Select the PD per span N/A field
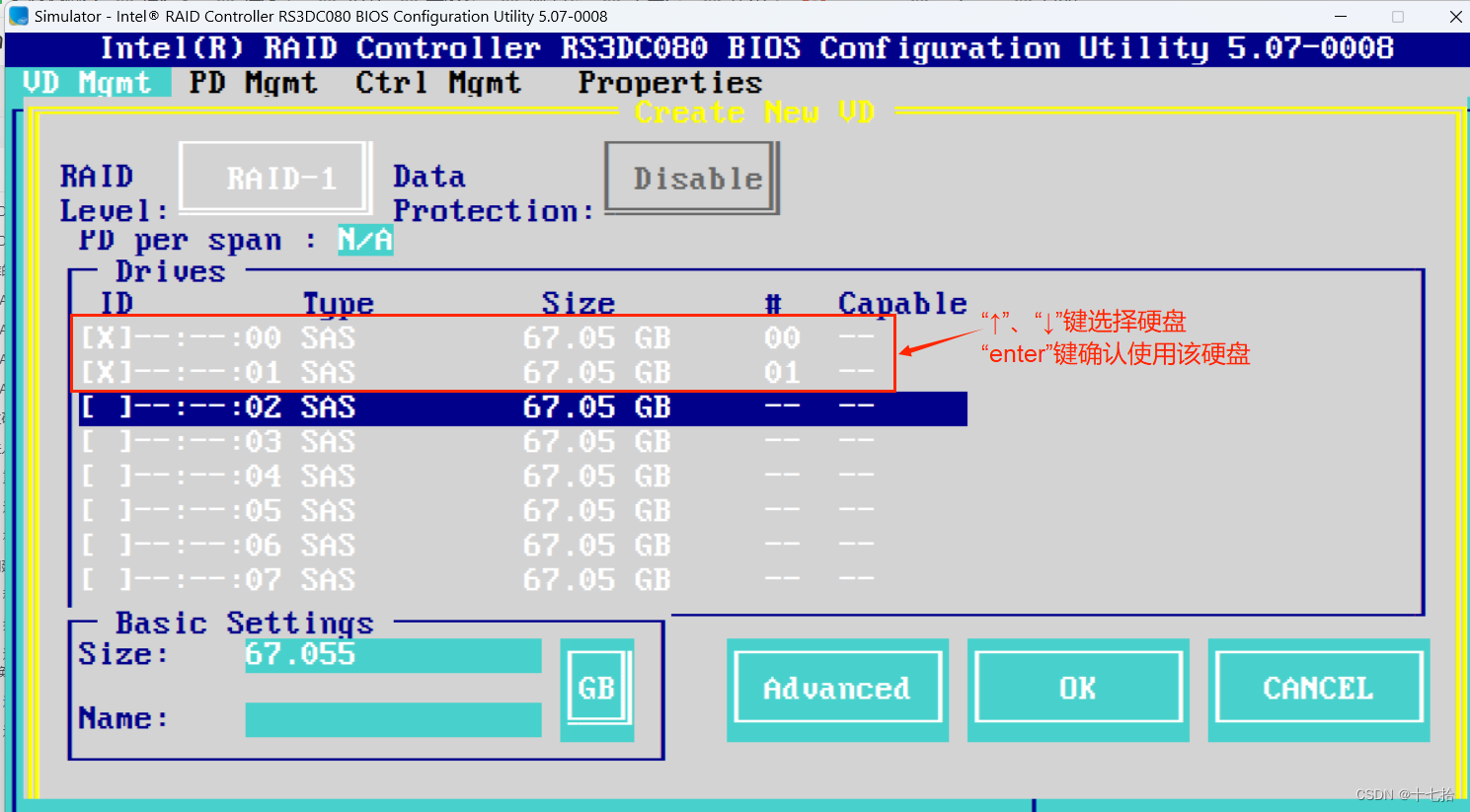The image size is (1470, 812). click(365, 240)
